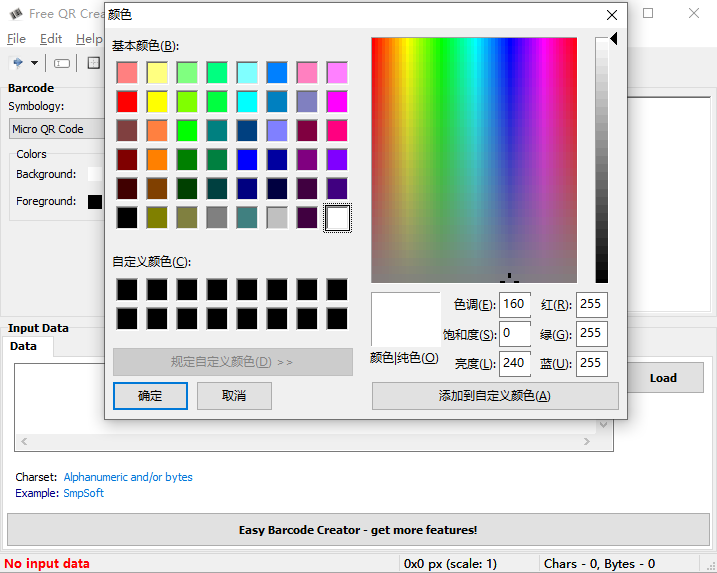Click right arrow of horizontal data scrollbar
The height and width of the screenshot is (573, 717).
click(x=587, y=442)
